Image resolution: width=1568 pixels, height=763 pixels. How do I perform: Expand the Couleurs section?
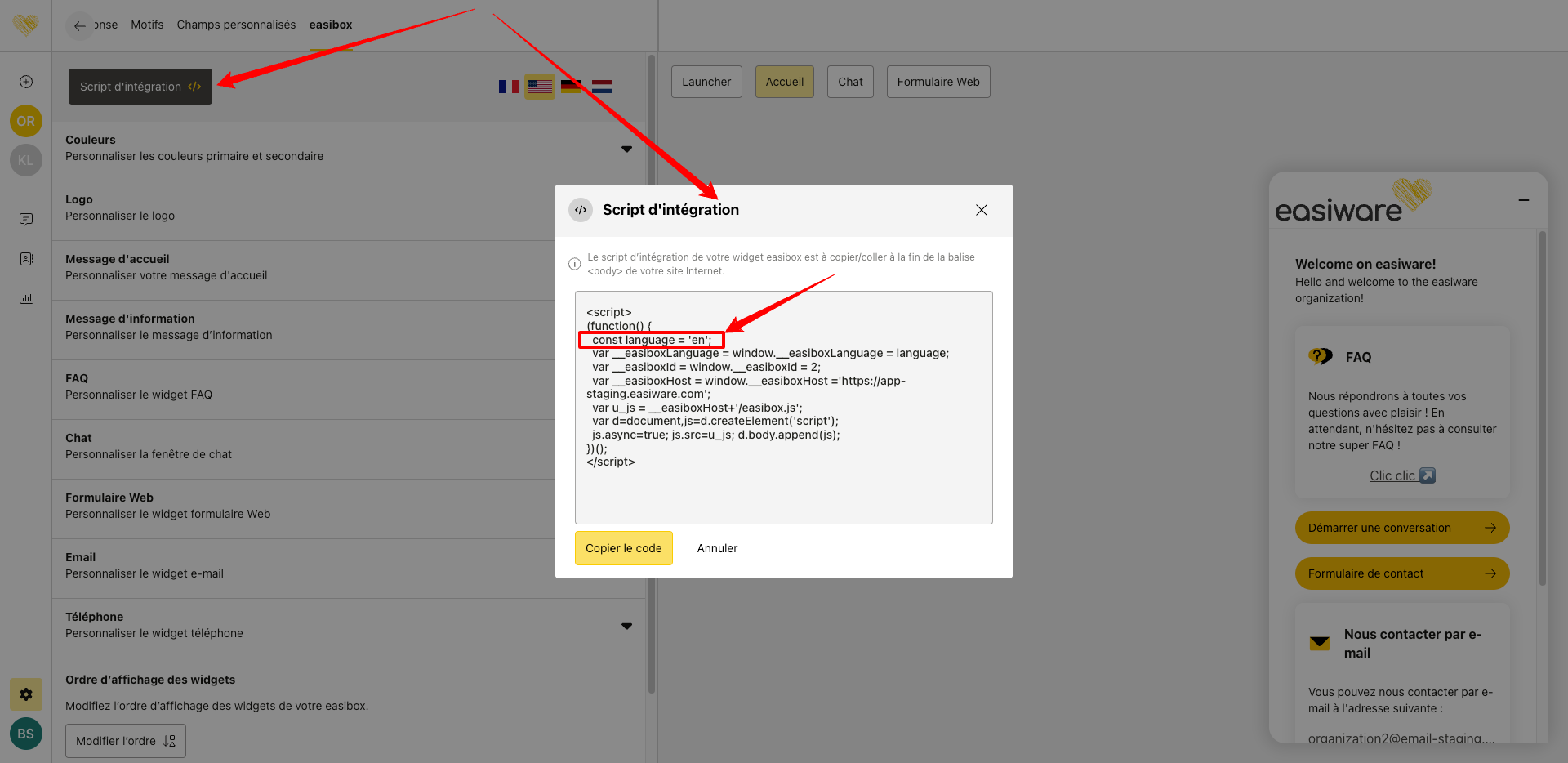tap(626, 149)
